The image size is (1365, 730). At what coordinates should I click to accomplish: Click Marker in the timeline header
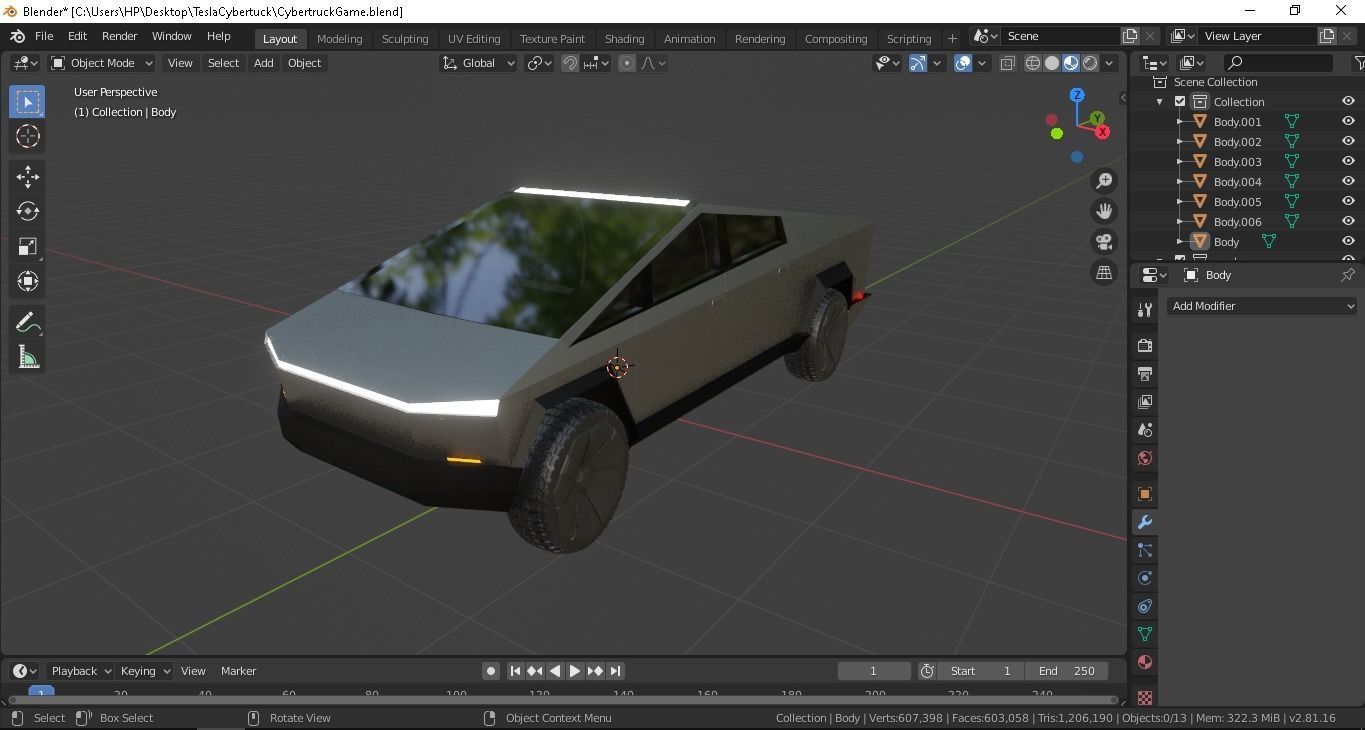click(238, 671)
